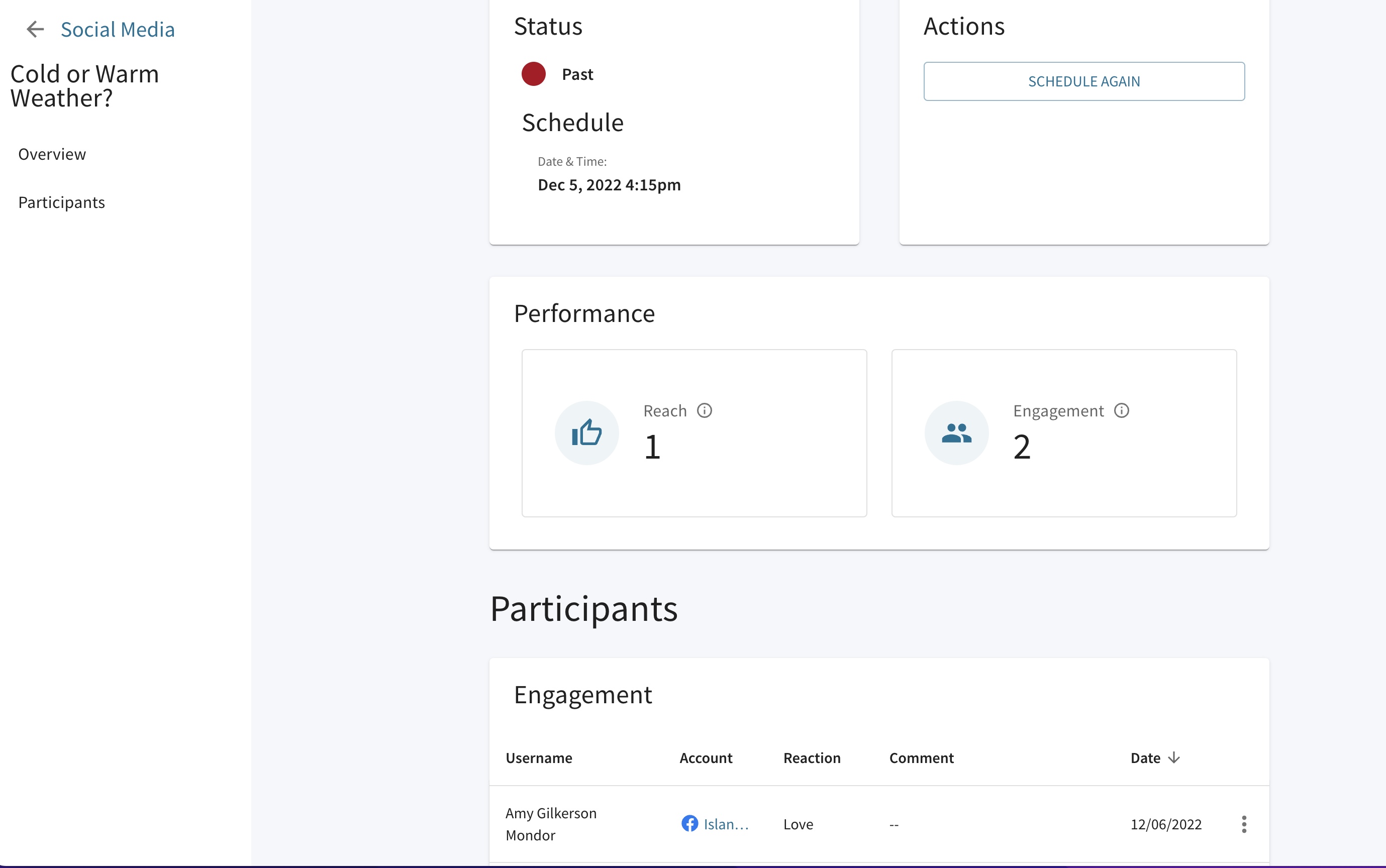Image resolution: width=1386 pixels, height=868 pixels.
Task: Open the more options menu for Amy Gilkerson Mondor
Action: click(x=1244, y=824)
